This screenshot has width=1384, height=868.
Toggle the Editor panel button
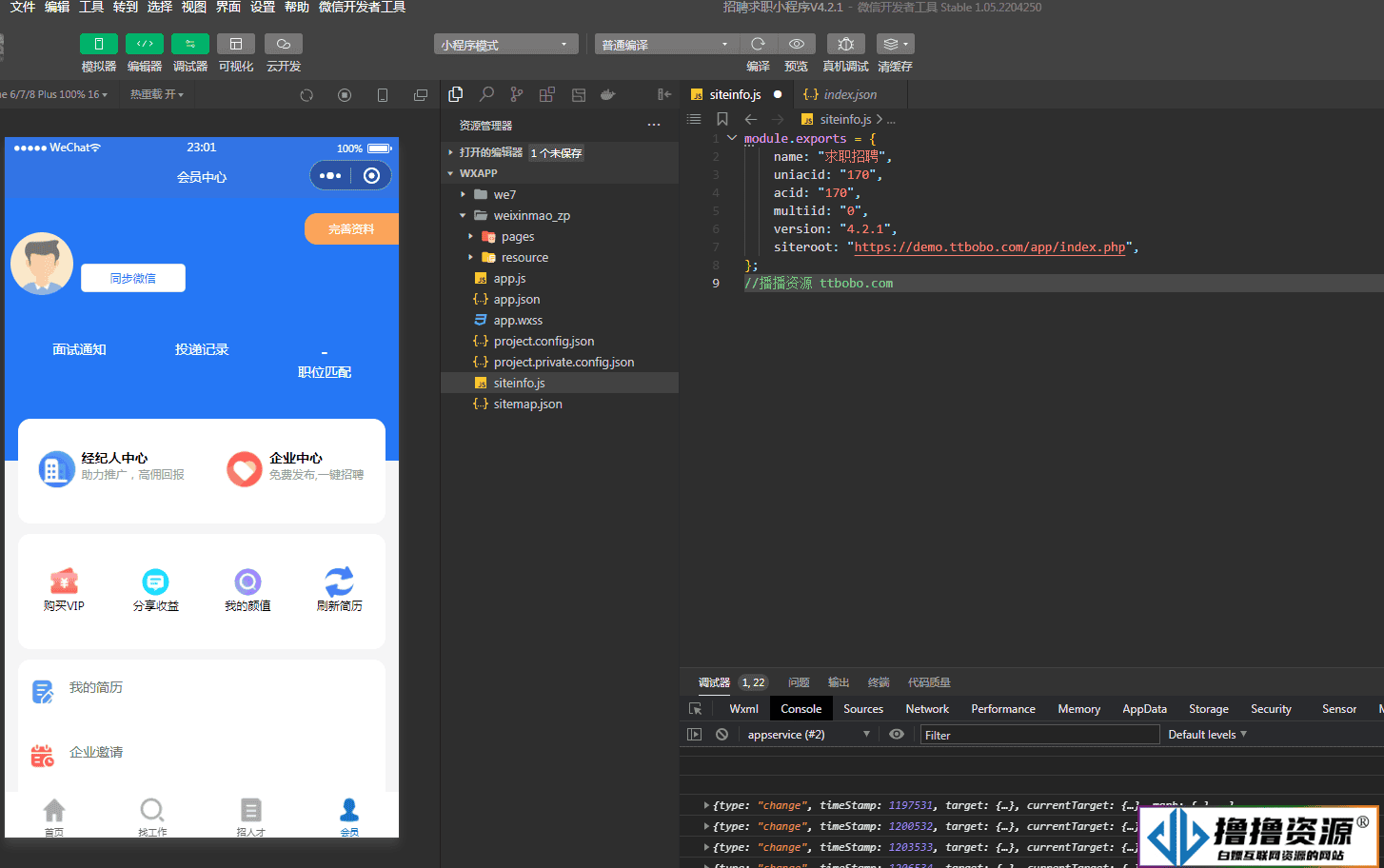pyautogui.click(x=145, y=44)
